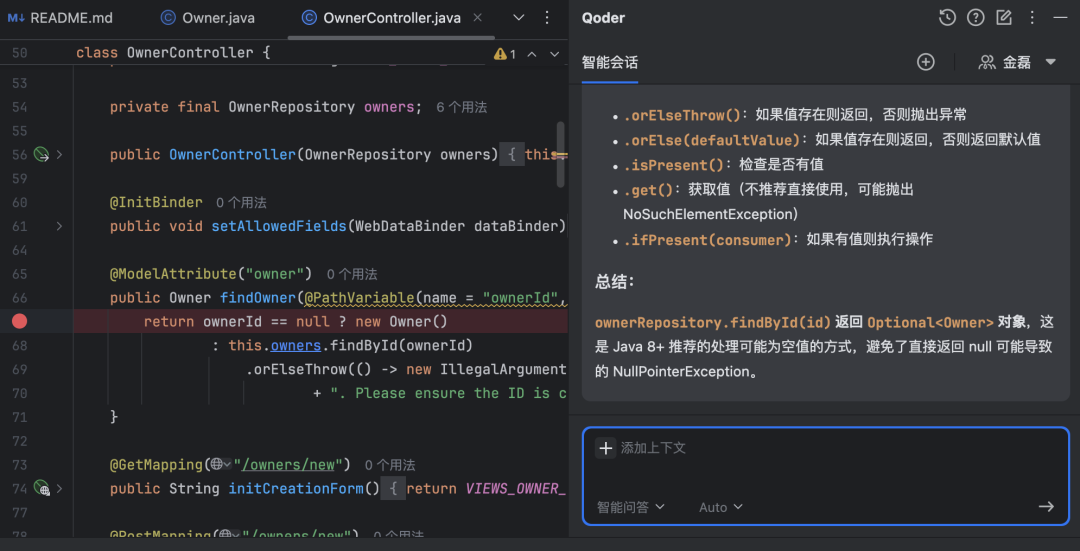Click the .orElseThrow() code snippet in chat

(x=682, y=115)
